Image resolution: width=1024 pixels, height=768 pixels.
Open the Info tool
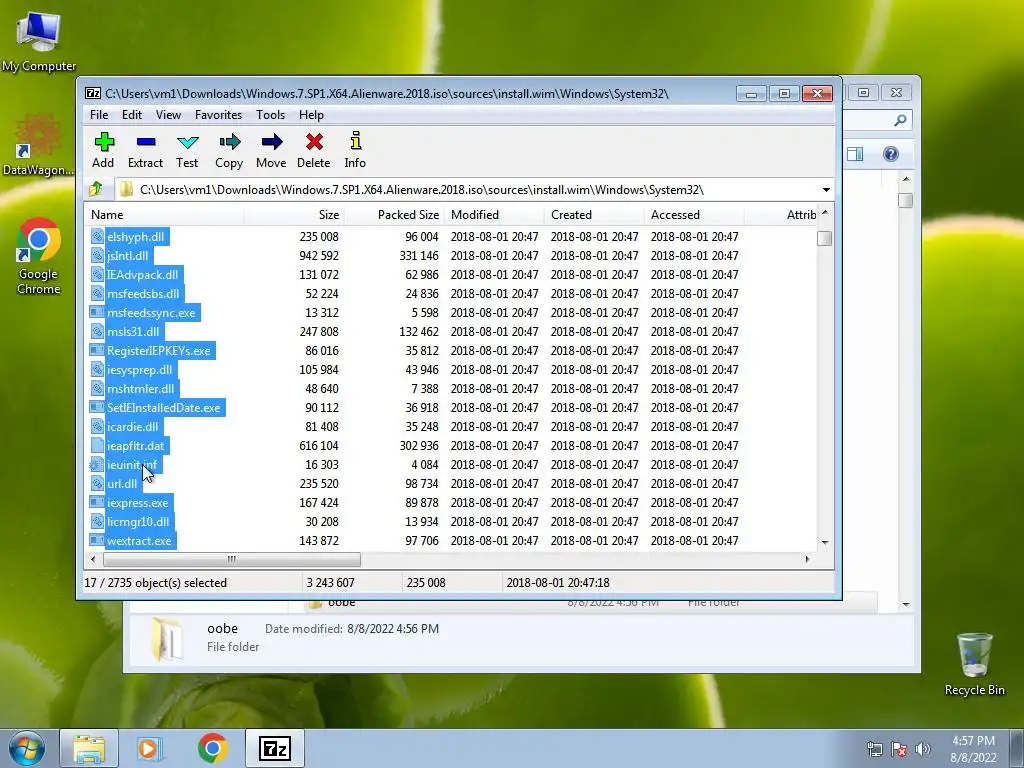(355, 141)
